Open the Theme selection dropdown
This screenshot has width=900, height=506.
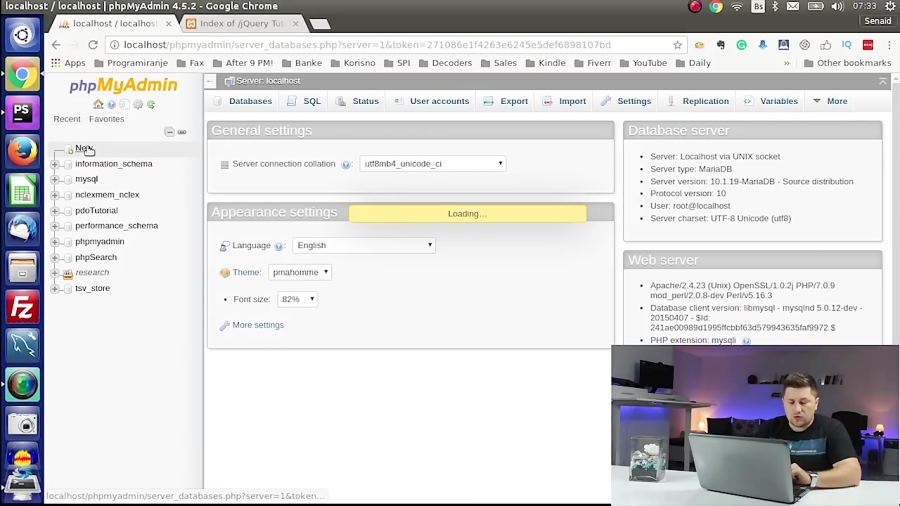[299, 272]
